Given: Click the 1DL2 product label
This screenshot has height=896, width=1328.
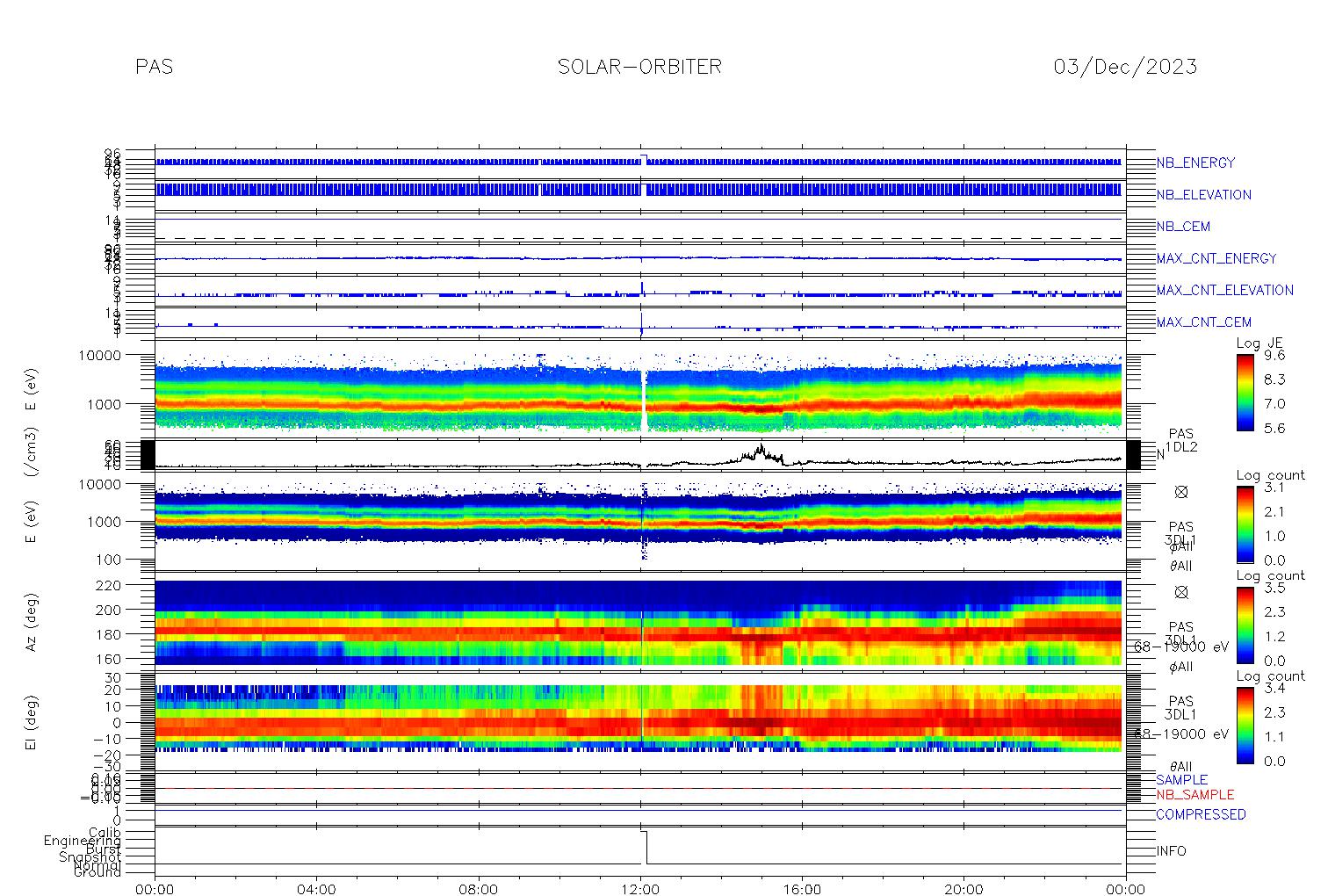Looking at the screenshot, I should (1181, 448).
